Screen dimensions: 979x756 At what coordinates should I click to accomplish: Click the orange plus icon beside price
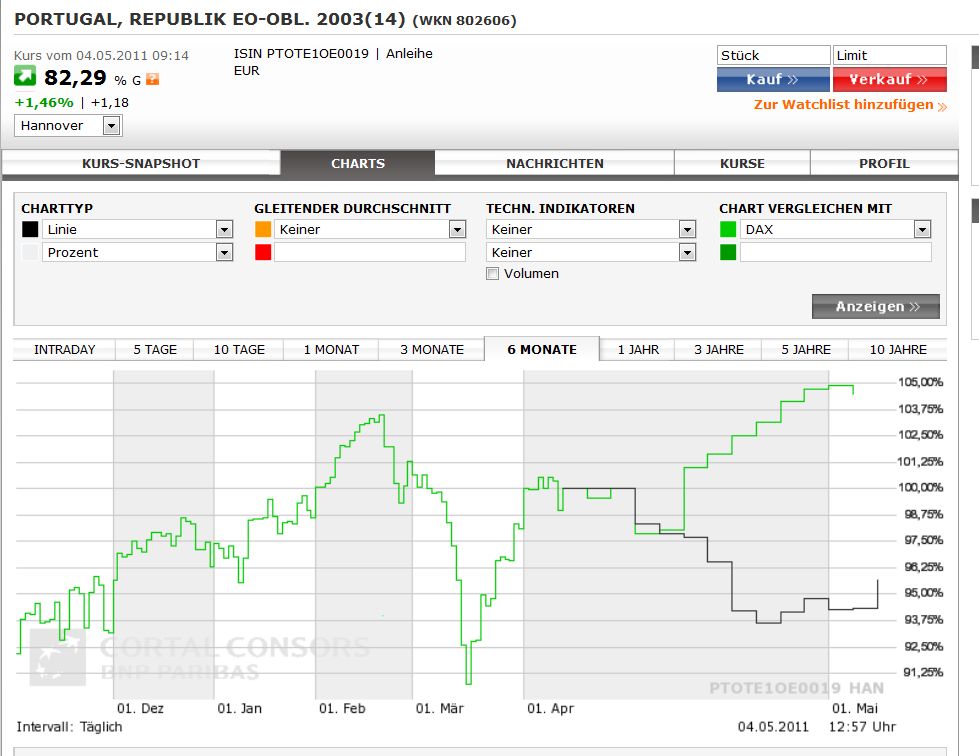(x=153, y=80)
